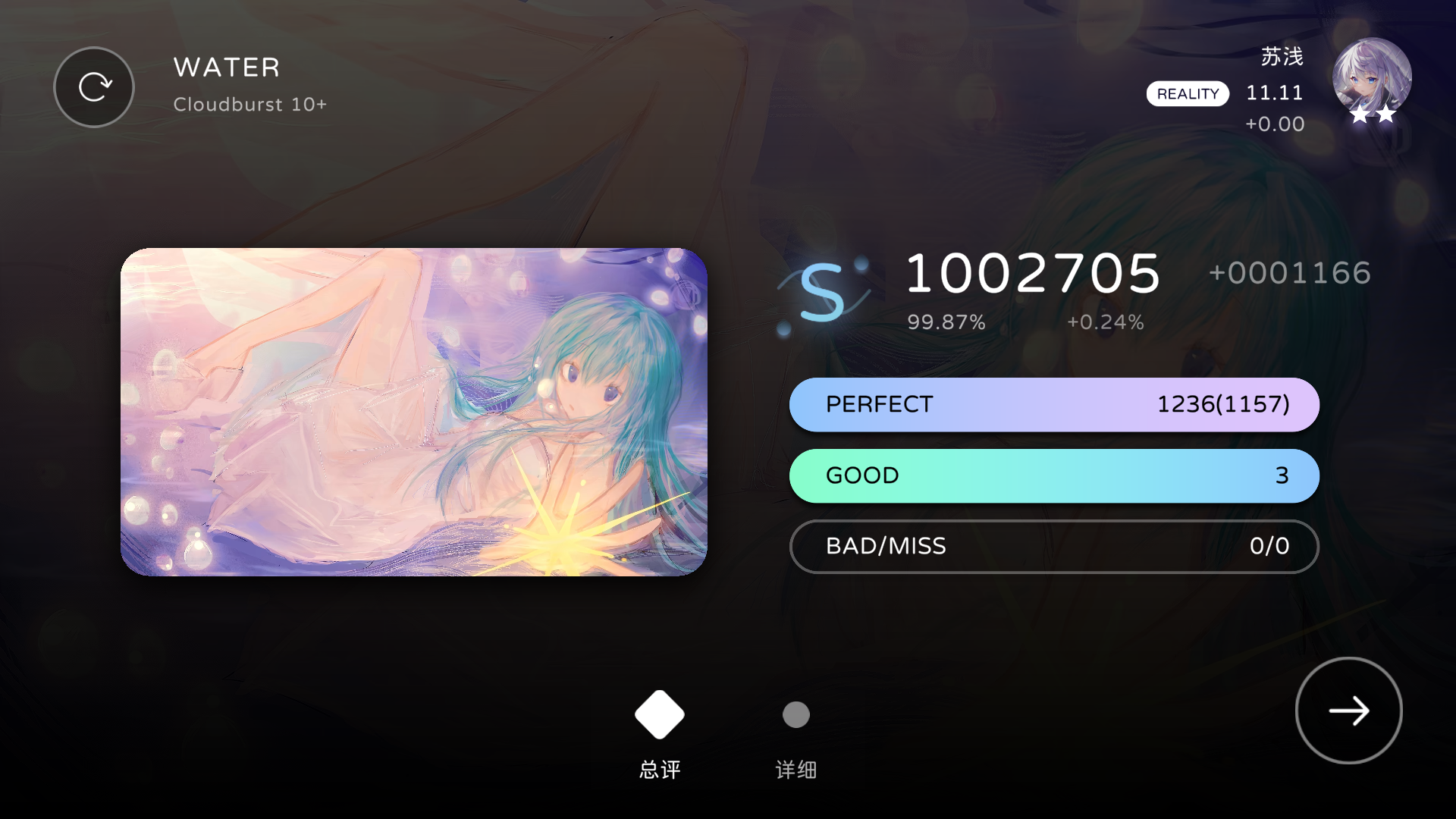Click the player name 苏浅

point(1282,56)
